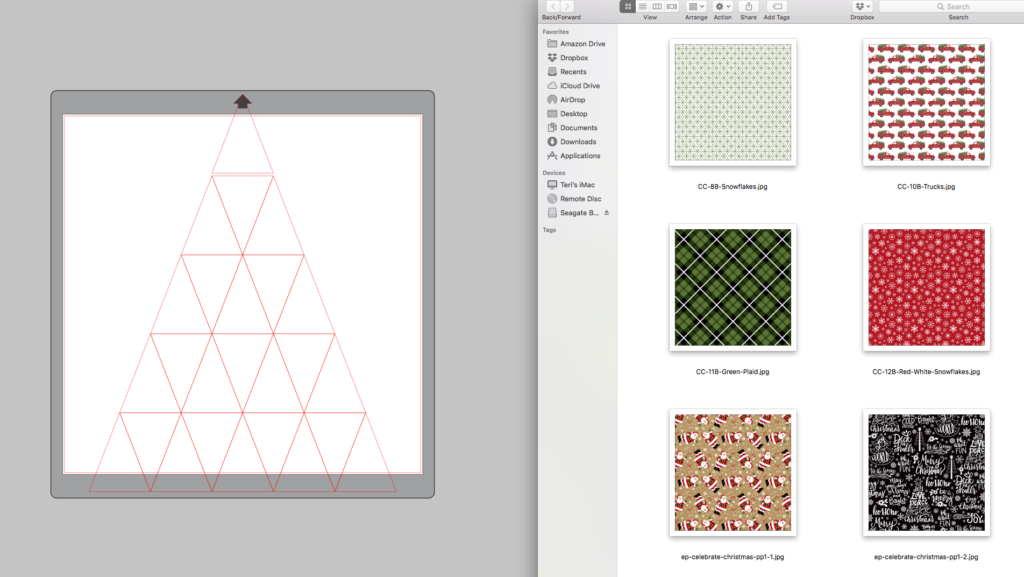Go forward with the Finder forward arrow
The height and width of the screenshot is (577, 1024).
[x=567, y=6]
